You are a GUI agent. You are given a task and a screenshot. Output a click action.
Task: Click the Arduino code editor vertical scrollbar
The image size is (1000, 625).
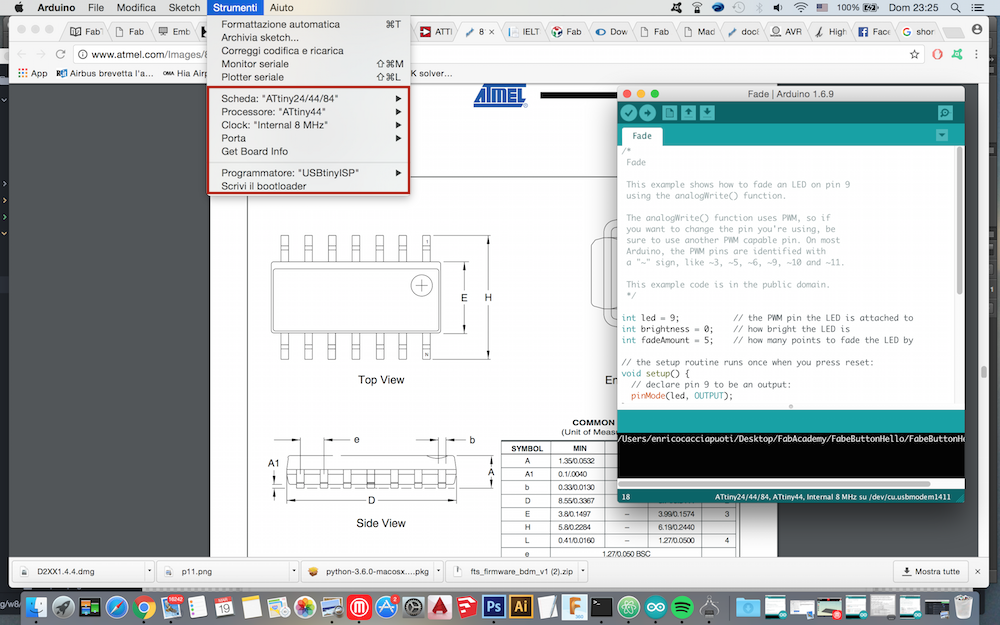point(960,220)
